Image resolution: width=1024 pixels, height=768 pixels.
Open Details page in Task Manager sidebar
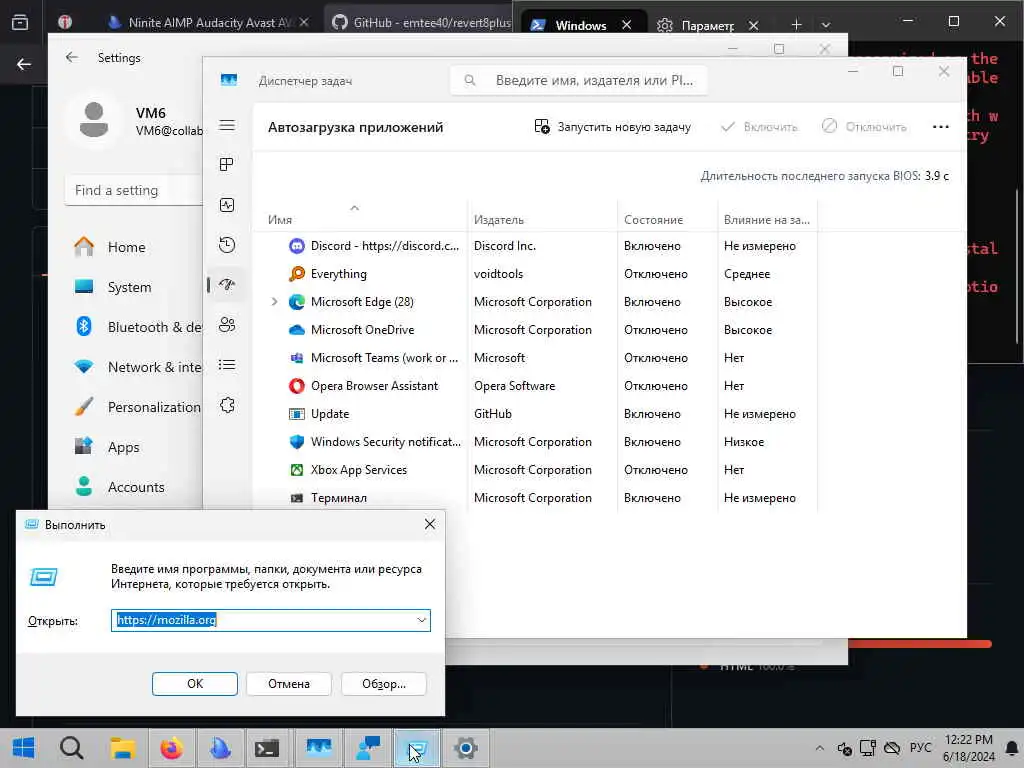pos(227,364)
